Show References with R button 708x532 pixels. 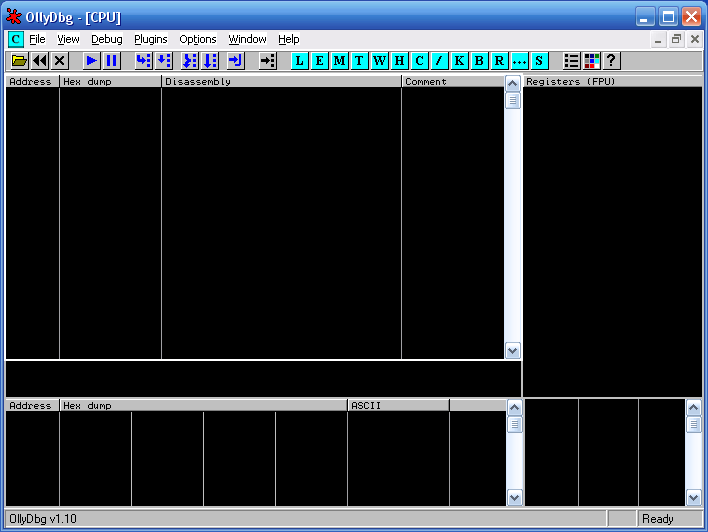click(x=499, y=61)
